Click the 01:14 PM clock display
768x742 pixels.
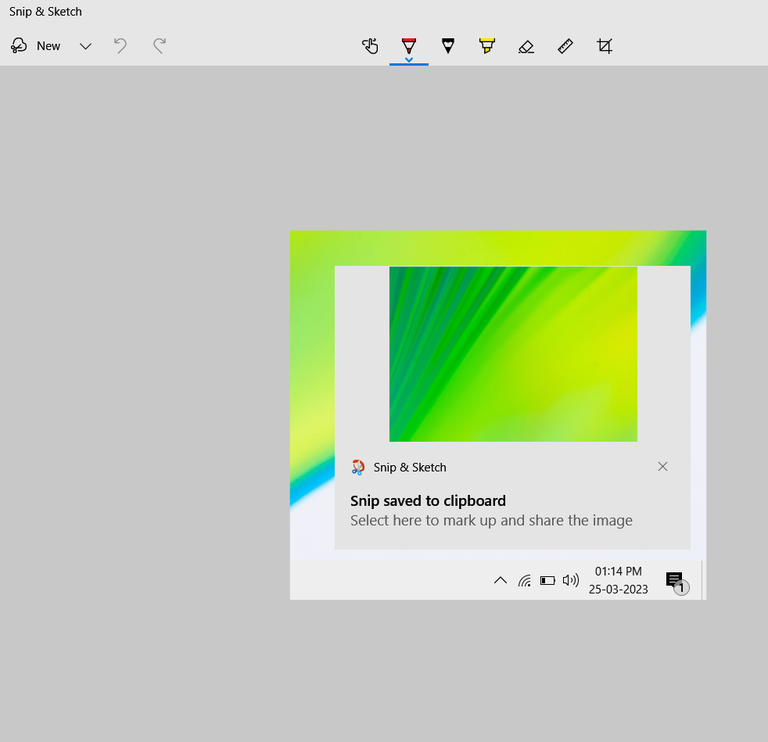coord(618,572)
